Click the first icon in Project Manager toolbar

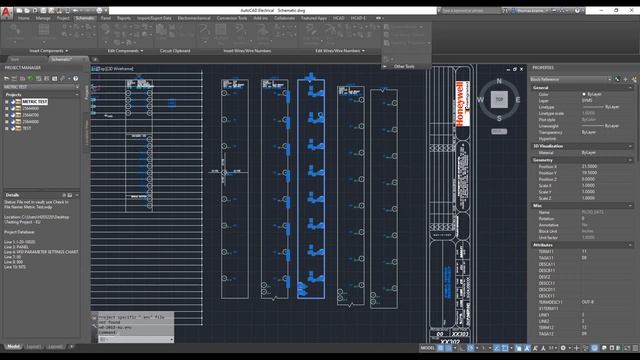(x=7, y=78)
